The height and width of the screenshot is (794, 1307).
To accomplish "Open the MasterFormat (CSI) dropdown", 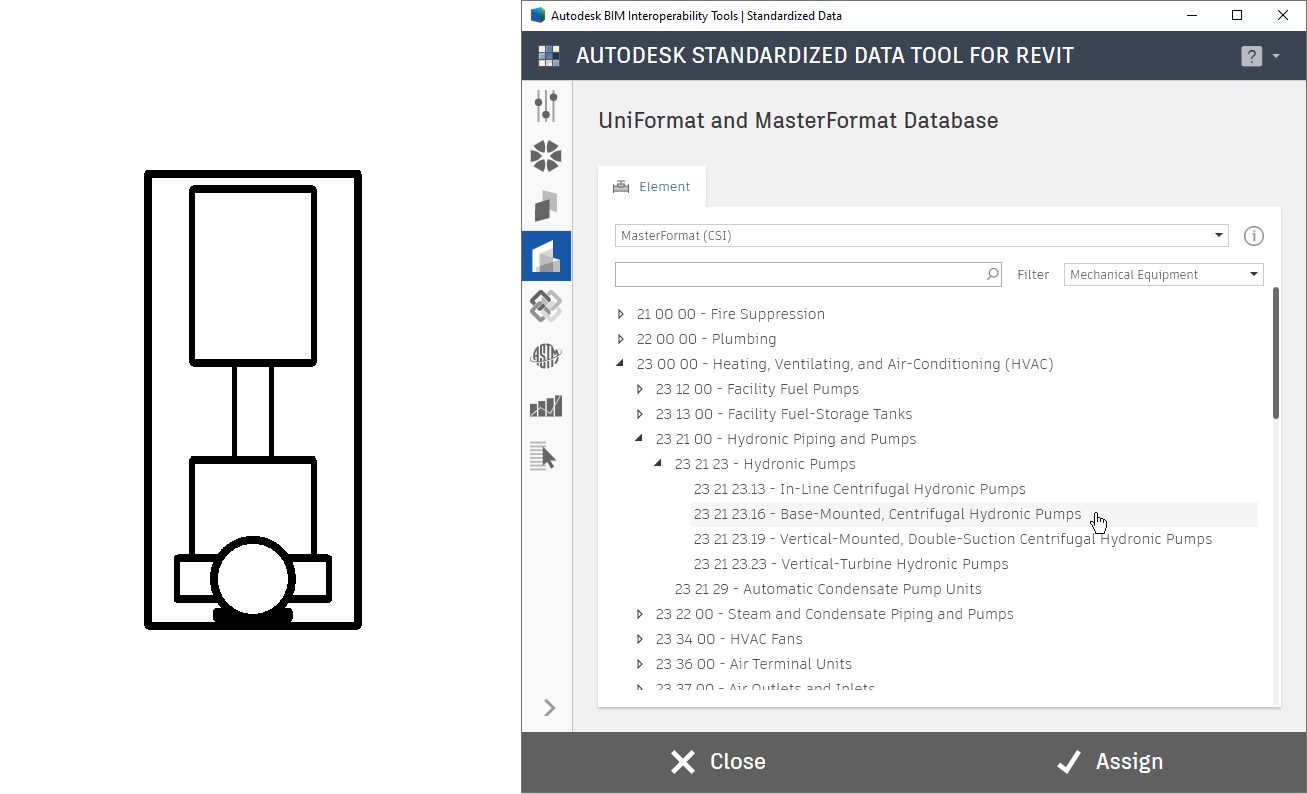I will (1219, 235).
